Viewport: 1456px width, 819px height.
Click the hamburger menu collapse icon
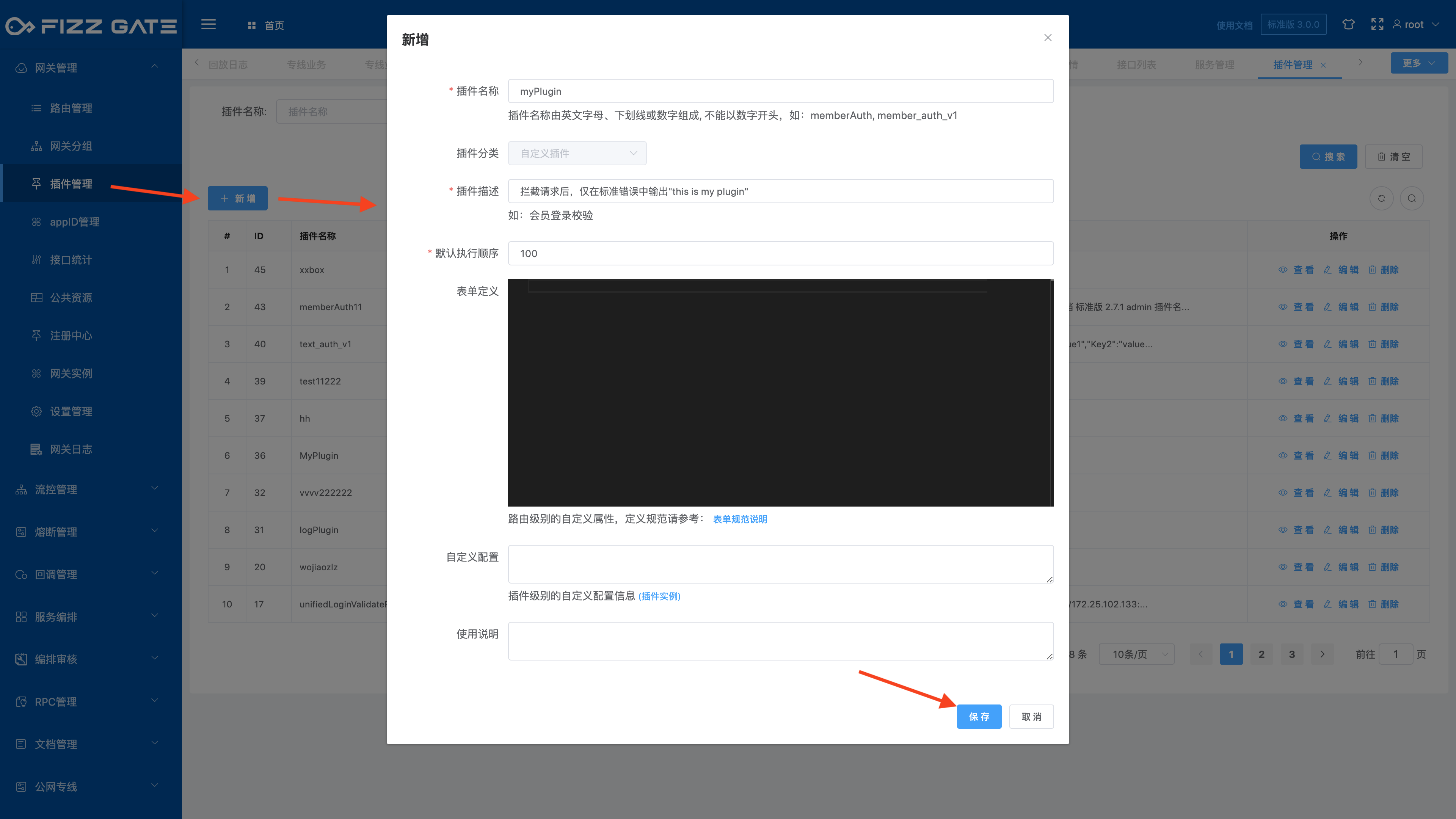pos(209,24)
